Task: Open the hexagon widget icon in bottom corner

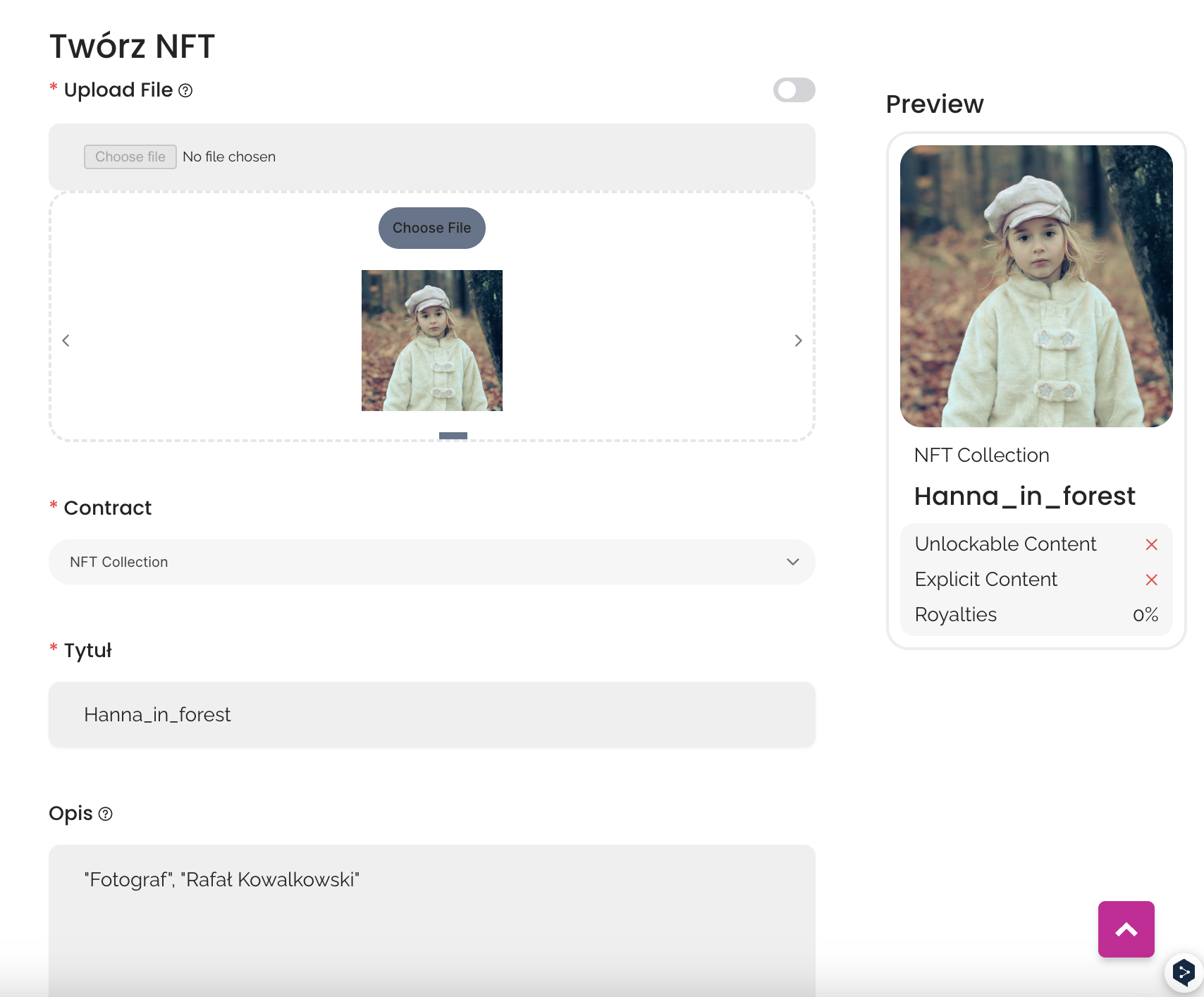Action: pyautogui.click(x=1183, y=973)
